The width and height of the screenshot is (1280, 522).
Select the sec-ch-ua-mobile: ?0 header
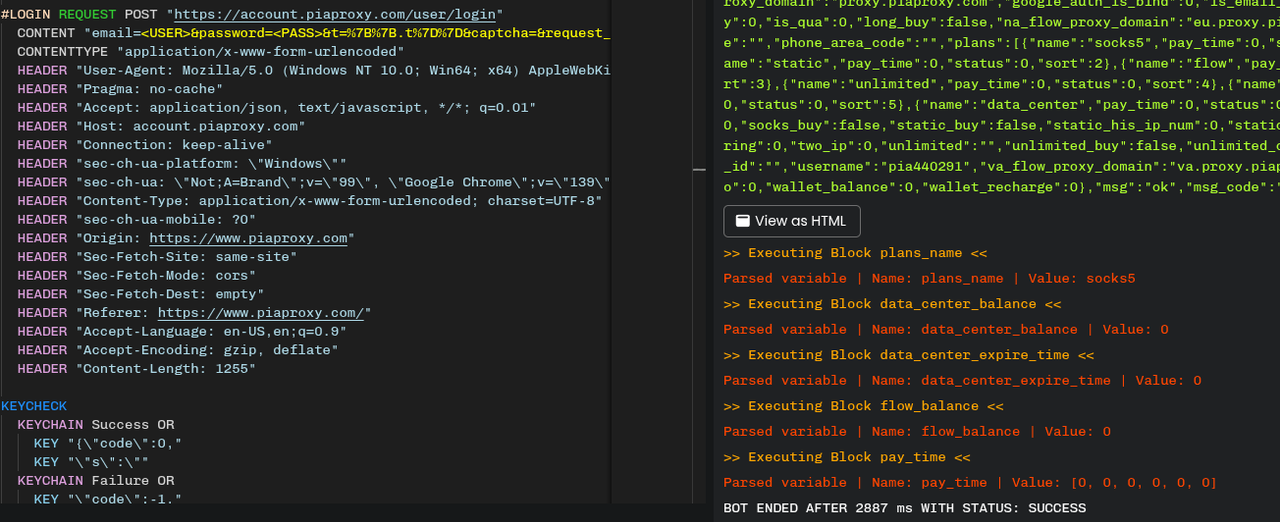pyautogui.click(x=137, y=219)
